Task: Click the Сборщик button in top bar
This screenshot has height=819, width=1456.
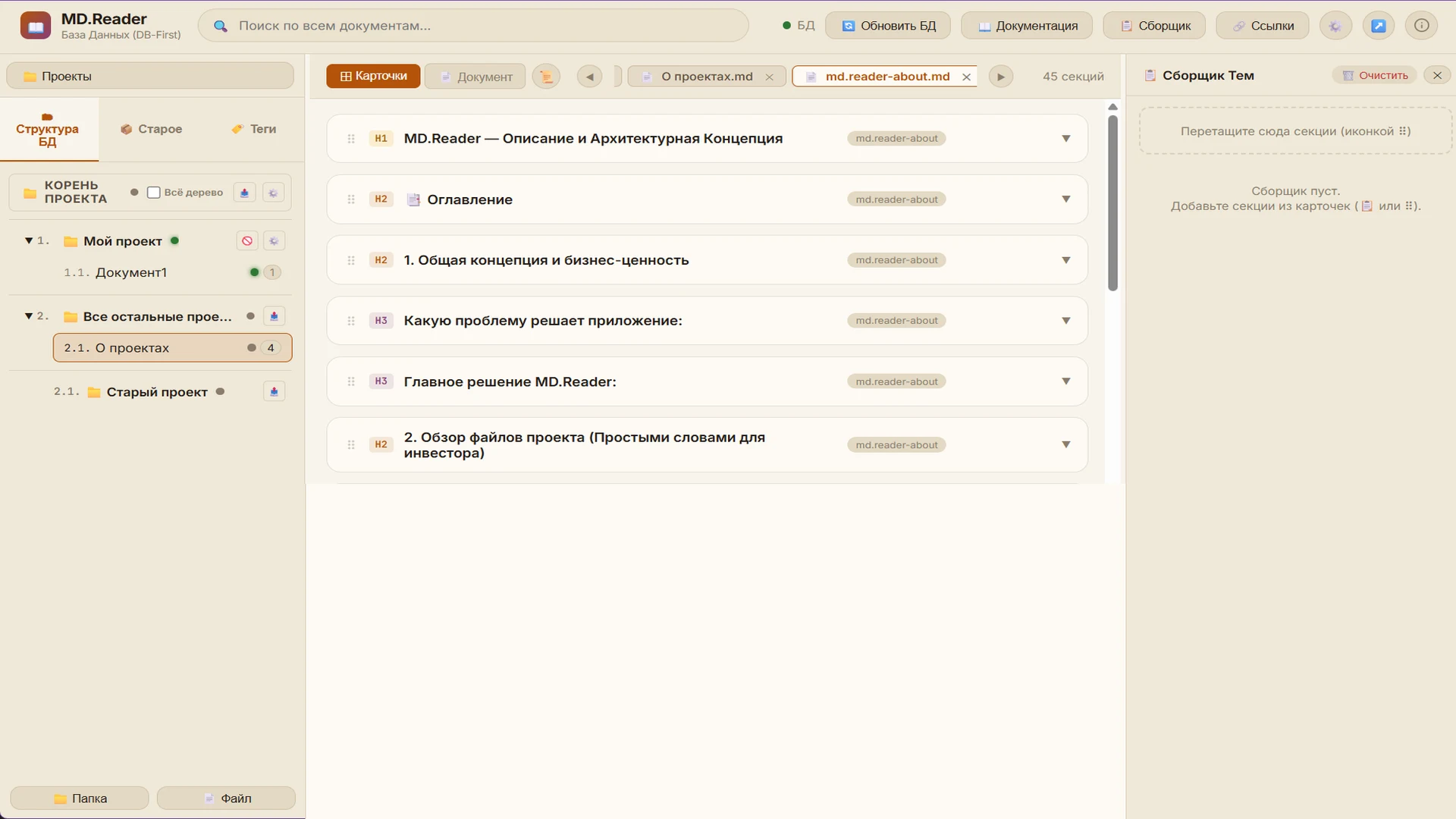Action: [1156, 26]
